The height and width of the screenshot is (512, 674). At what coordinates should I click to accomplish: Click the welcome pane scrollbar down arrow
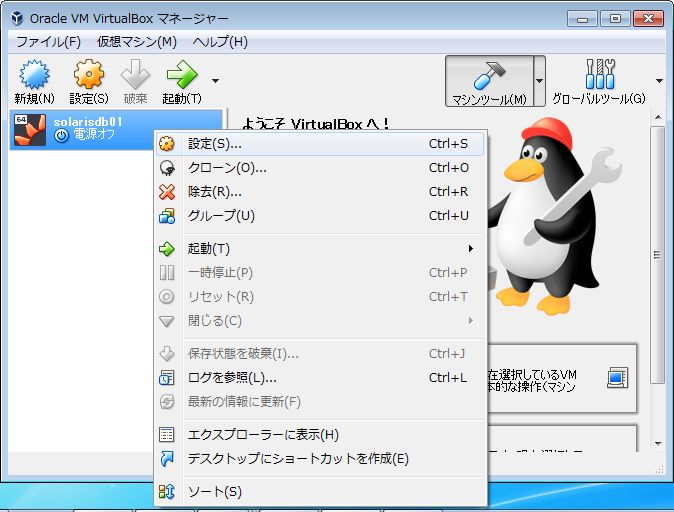(658, 443)
